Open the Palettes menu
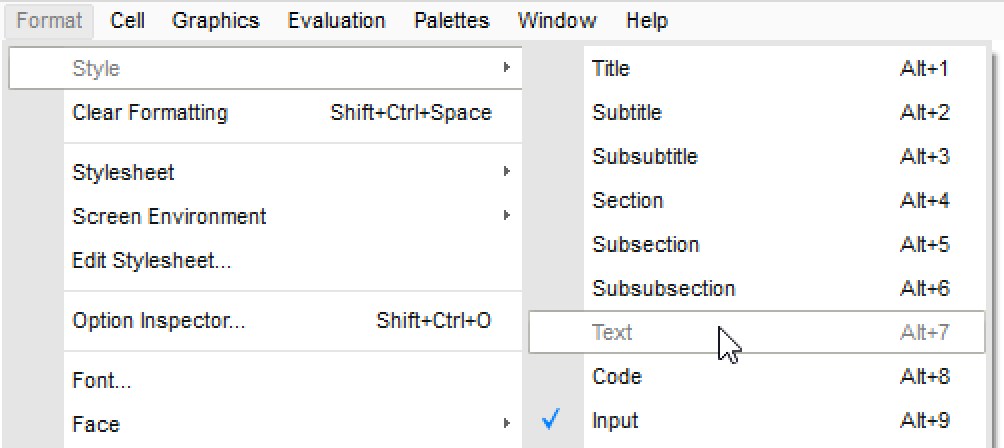This screenshot has width=1004, height=448. point(452,20)
